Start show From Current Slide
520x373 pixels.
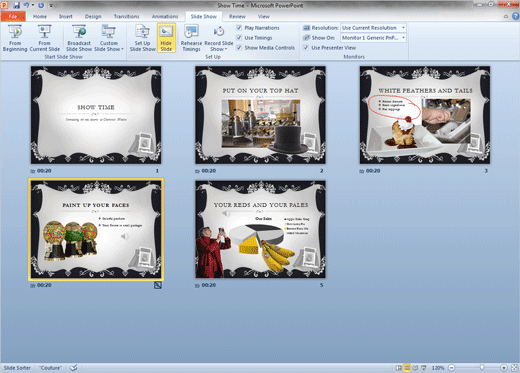coord(45,38)
